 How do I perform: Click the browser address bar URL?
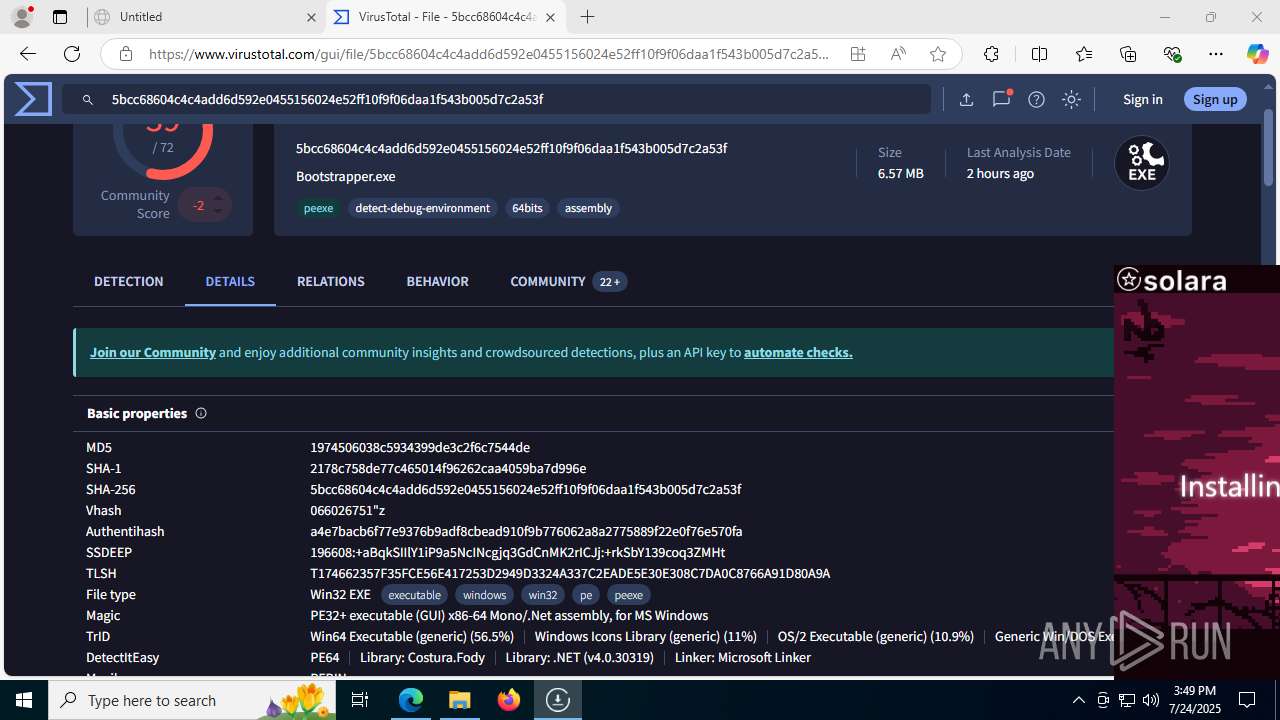click(489, 54)
